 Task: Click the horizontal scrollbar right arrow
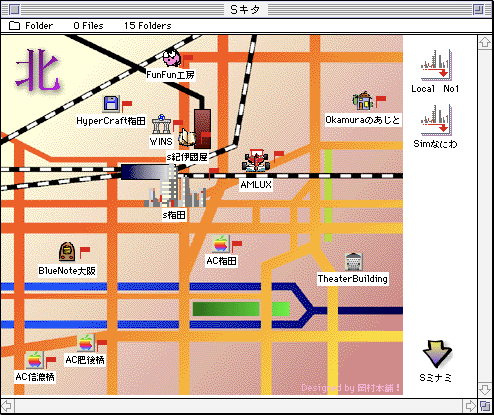coord(470,406)
